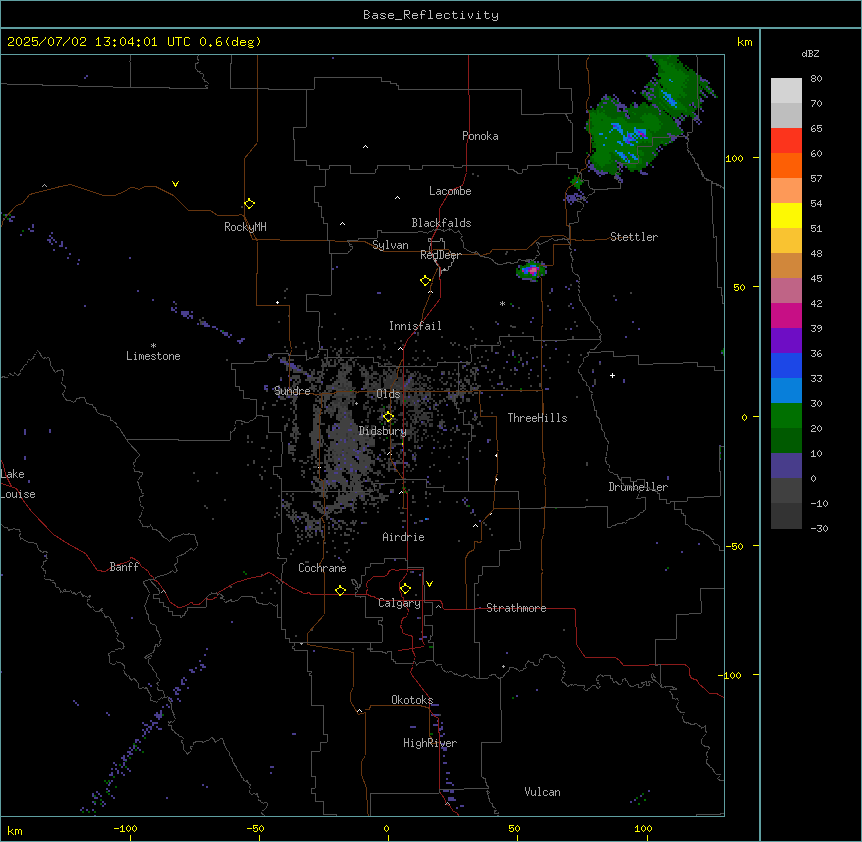The width and height of the screenshot is (862, 842).
Task: Click the yellow 51 dBZ legend swatch
Action: [786, 215]
